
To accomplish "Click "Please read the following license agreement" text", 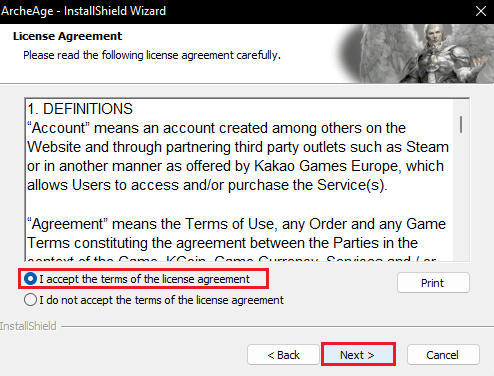I will 152,55.
